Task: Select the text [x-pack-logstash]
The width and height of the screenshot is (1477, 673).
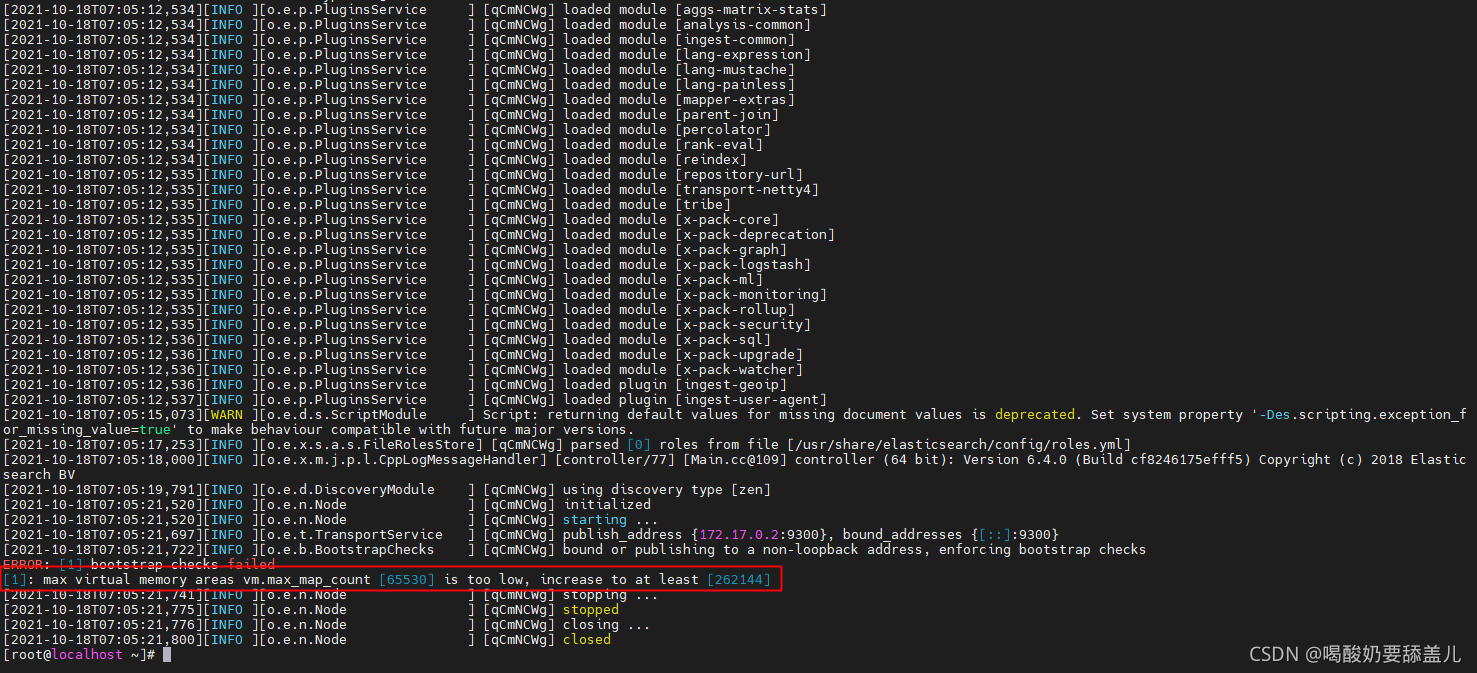Action: pyautogui.click(x=743, y=265)
